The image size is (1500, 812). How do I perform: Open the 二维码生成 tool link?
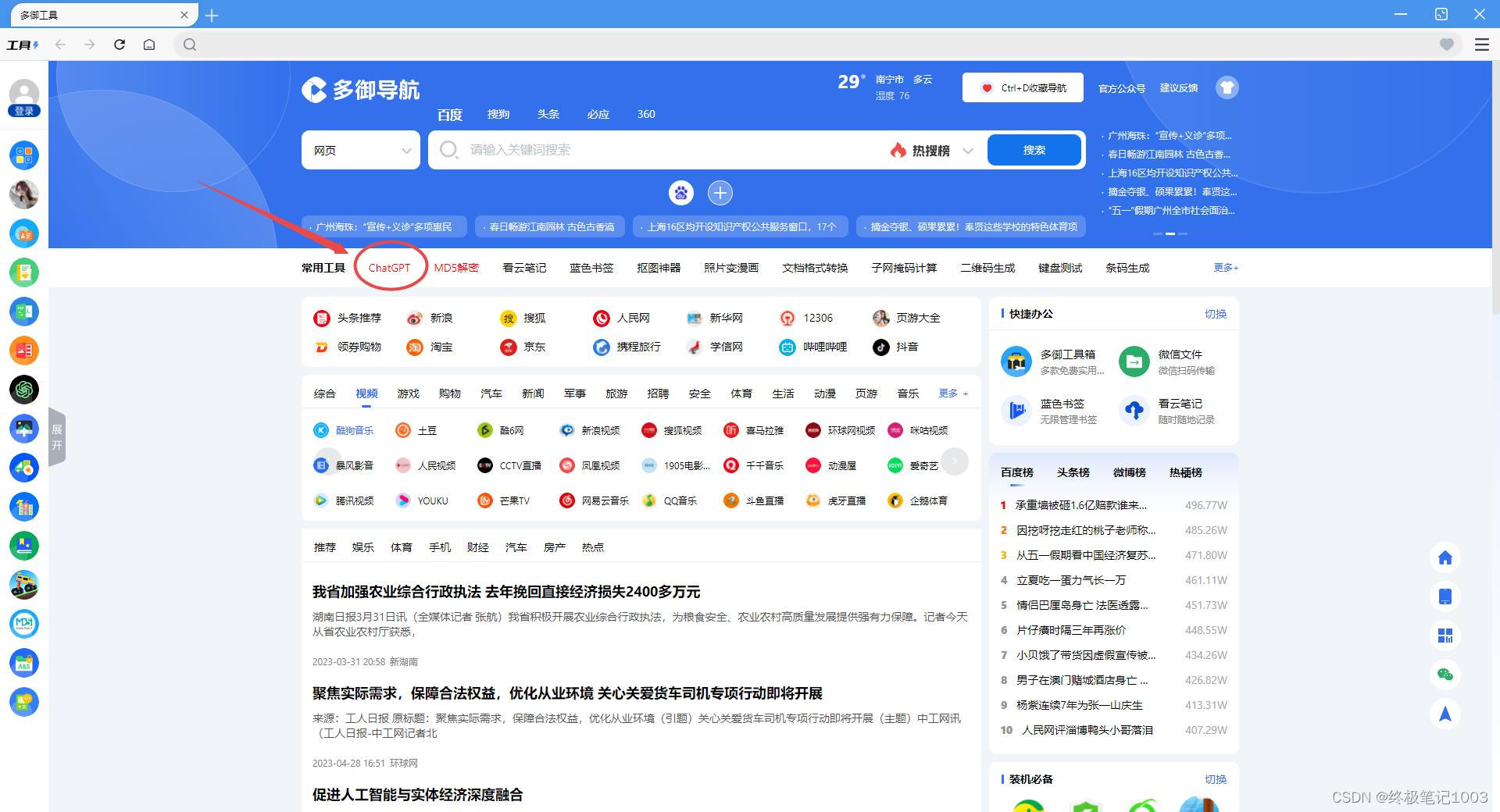(x=987, y=268)
